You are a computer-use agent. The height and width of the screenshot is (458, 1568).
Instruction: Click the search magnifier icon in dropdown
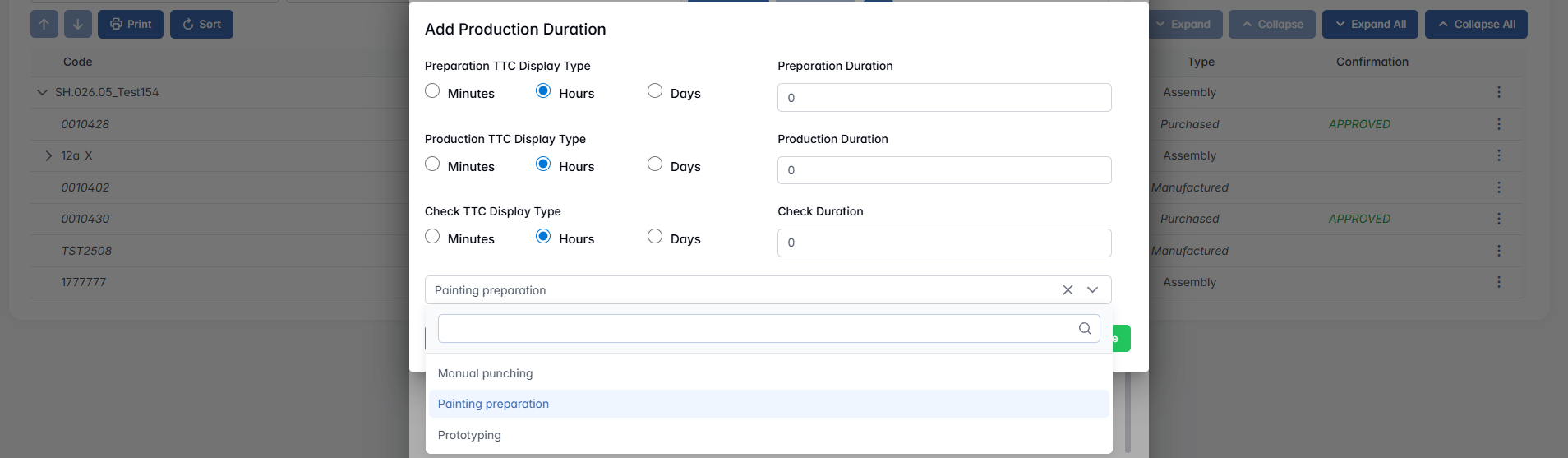tap(1085, 328)
